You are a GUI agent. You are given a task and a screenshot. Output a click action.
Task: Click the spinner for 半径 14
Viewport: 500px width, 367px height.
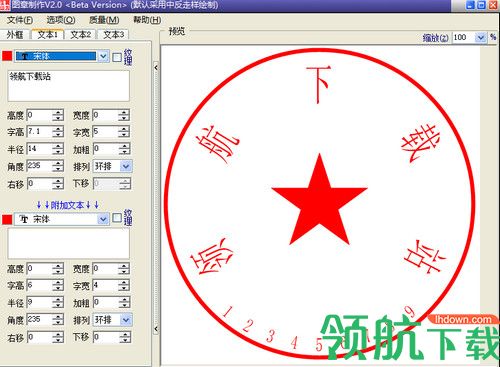click(x=58, y=149)
